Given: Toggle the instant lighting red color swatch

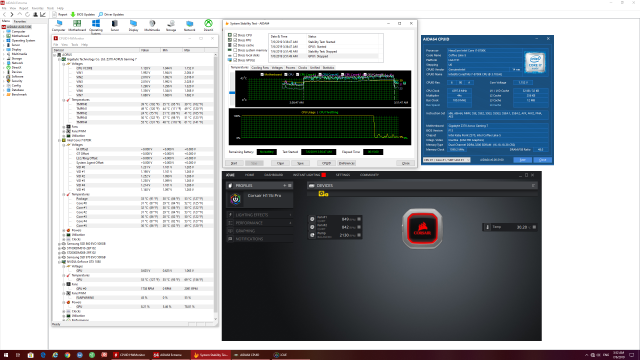Looking at the screenshot, I should (x=323, y=175).
